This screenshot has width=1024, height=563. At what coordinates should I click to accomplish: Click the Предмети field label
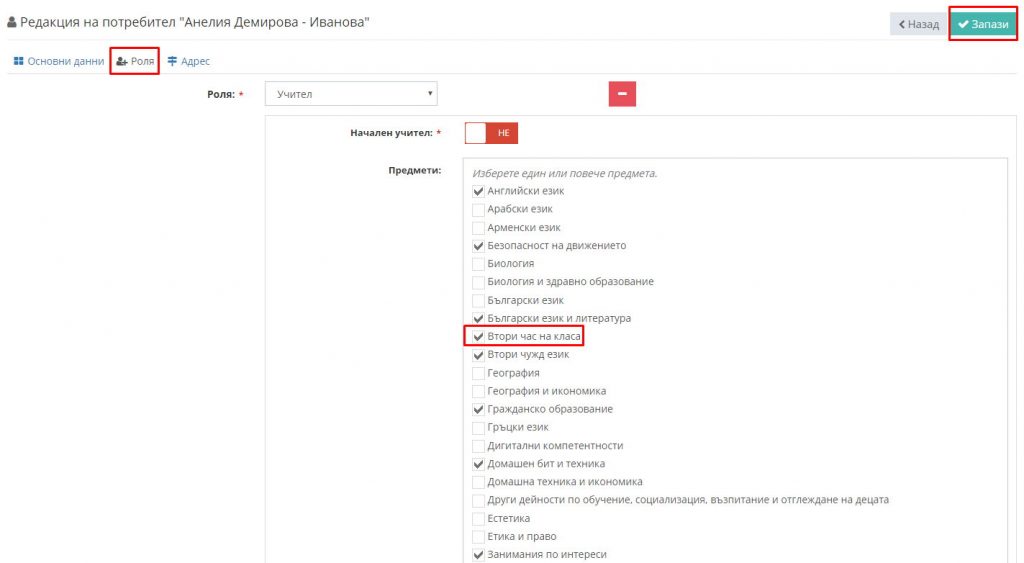pos(415,170)
